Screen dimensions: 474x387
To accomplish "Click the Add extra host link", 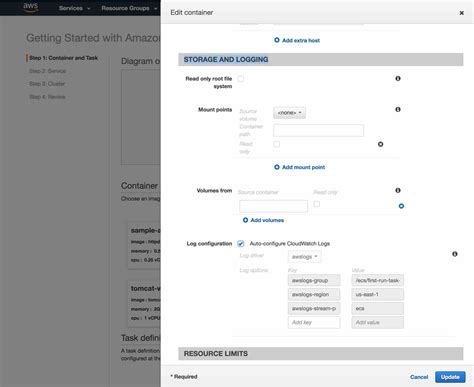I will tap(301, 40).
